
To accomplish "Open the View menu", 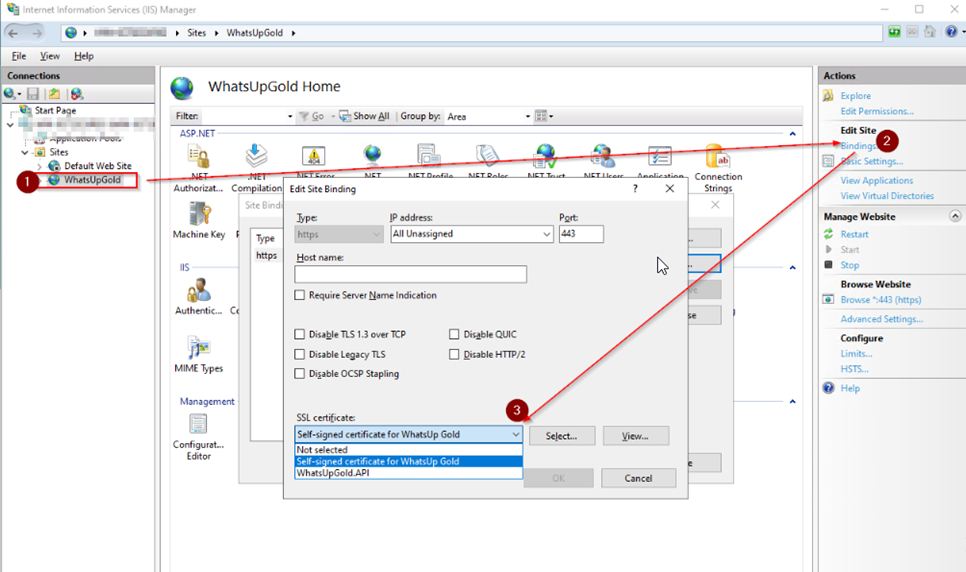I will pos(50,56).
